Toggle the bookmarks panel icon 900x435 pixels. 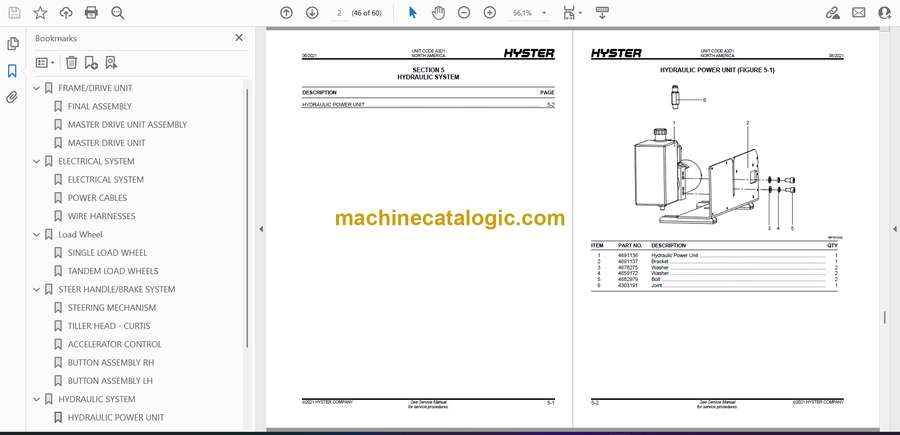12,71
